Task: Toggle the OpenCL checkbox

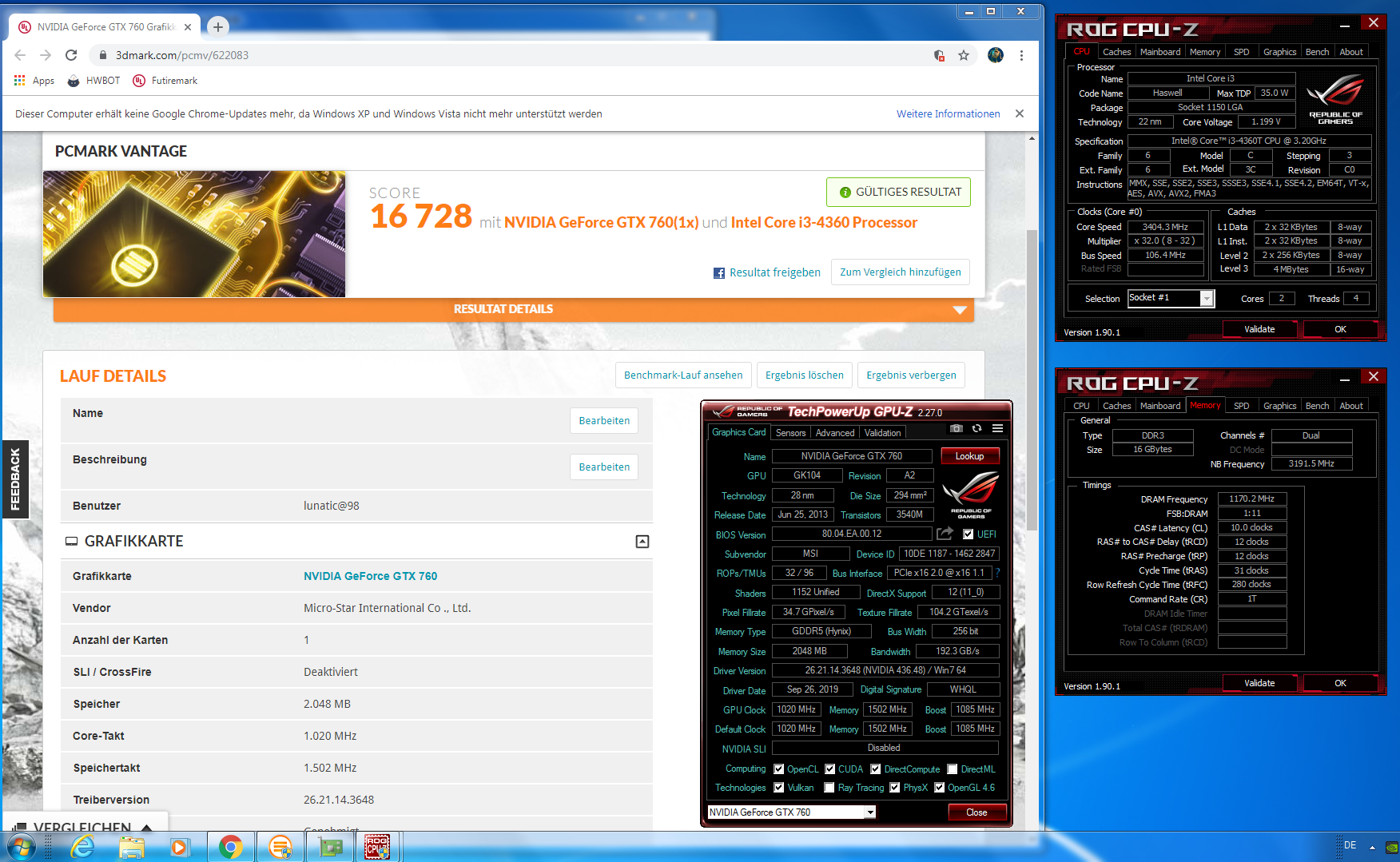Action: (x=779, y=769)
